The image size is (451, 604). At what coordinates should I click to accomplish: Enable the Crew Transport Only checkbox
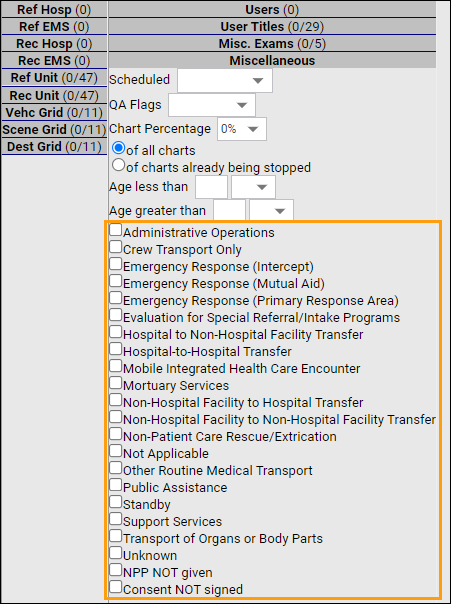pos(116,247)
